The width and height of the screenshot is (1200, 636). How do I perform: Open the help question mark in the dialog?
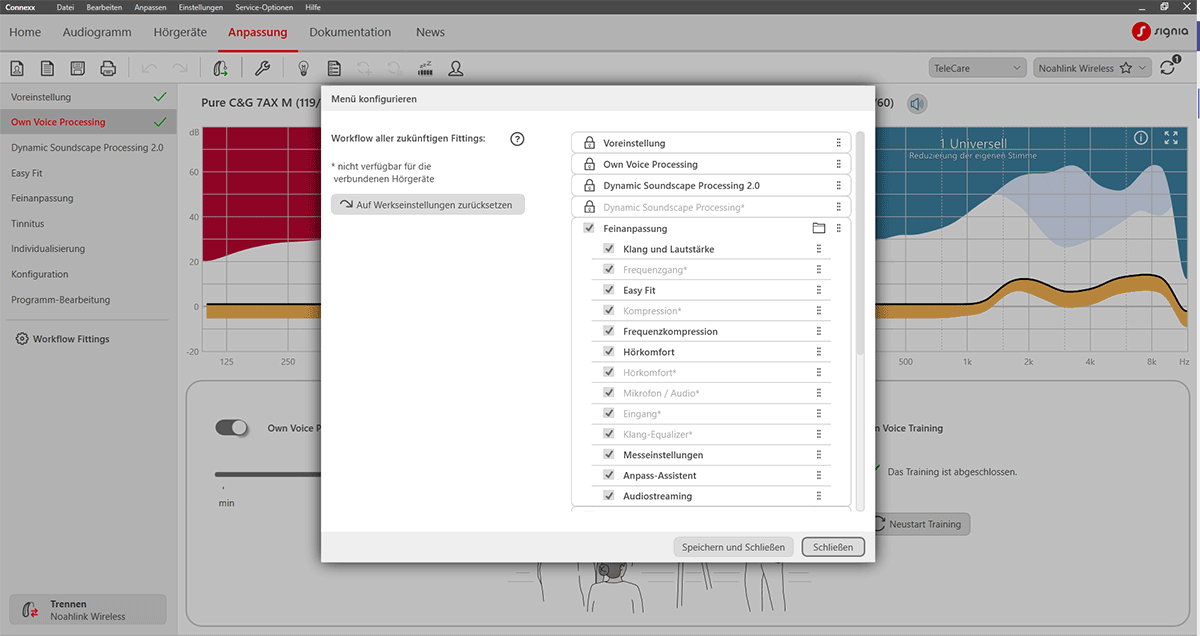(x=517, y=139)
